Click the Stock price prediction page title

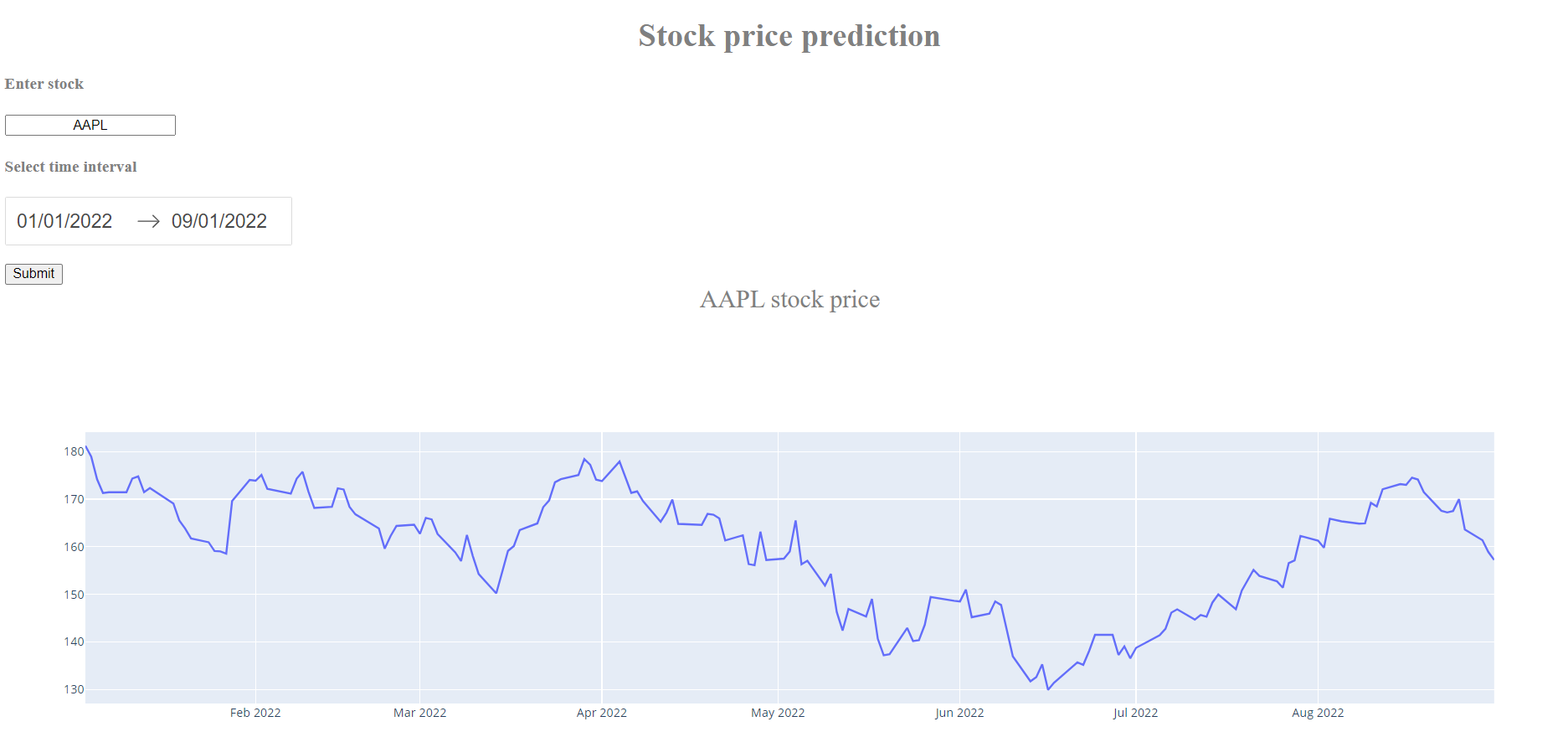pyautogui.click(x=788, y=35)
